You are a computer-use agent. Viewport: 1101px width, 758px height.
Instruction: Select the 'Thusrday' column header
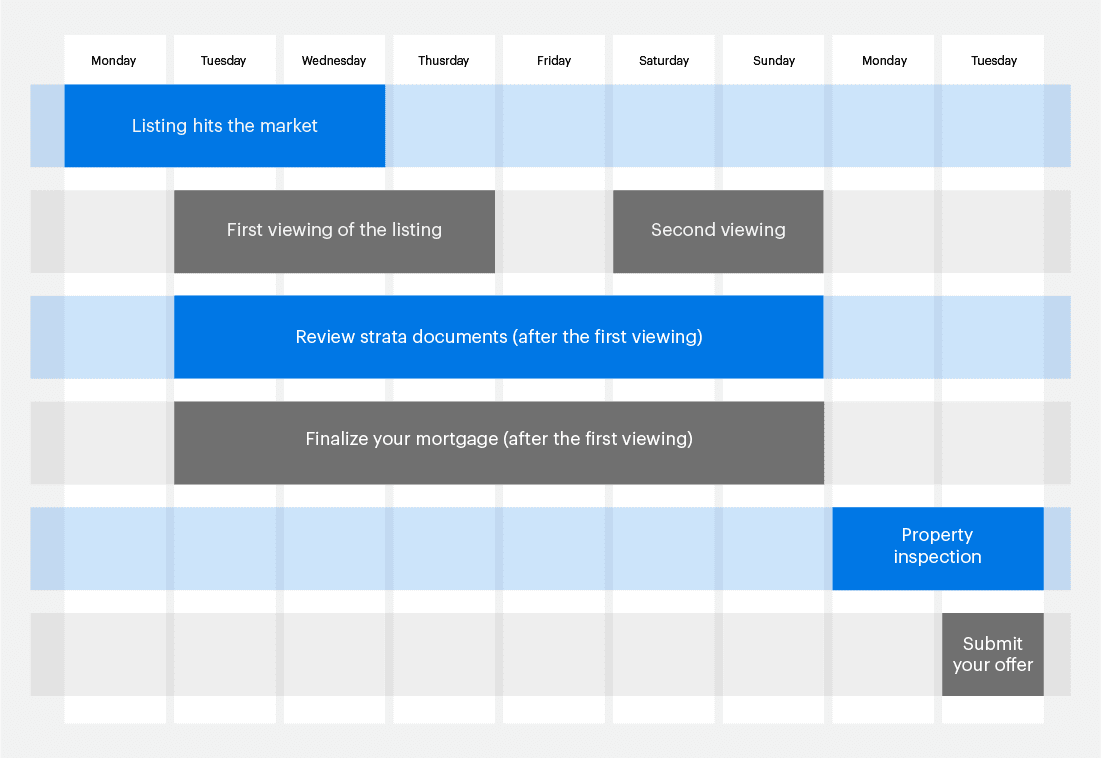[444, 60]
